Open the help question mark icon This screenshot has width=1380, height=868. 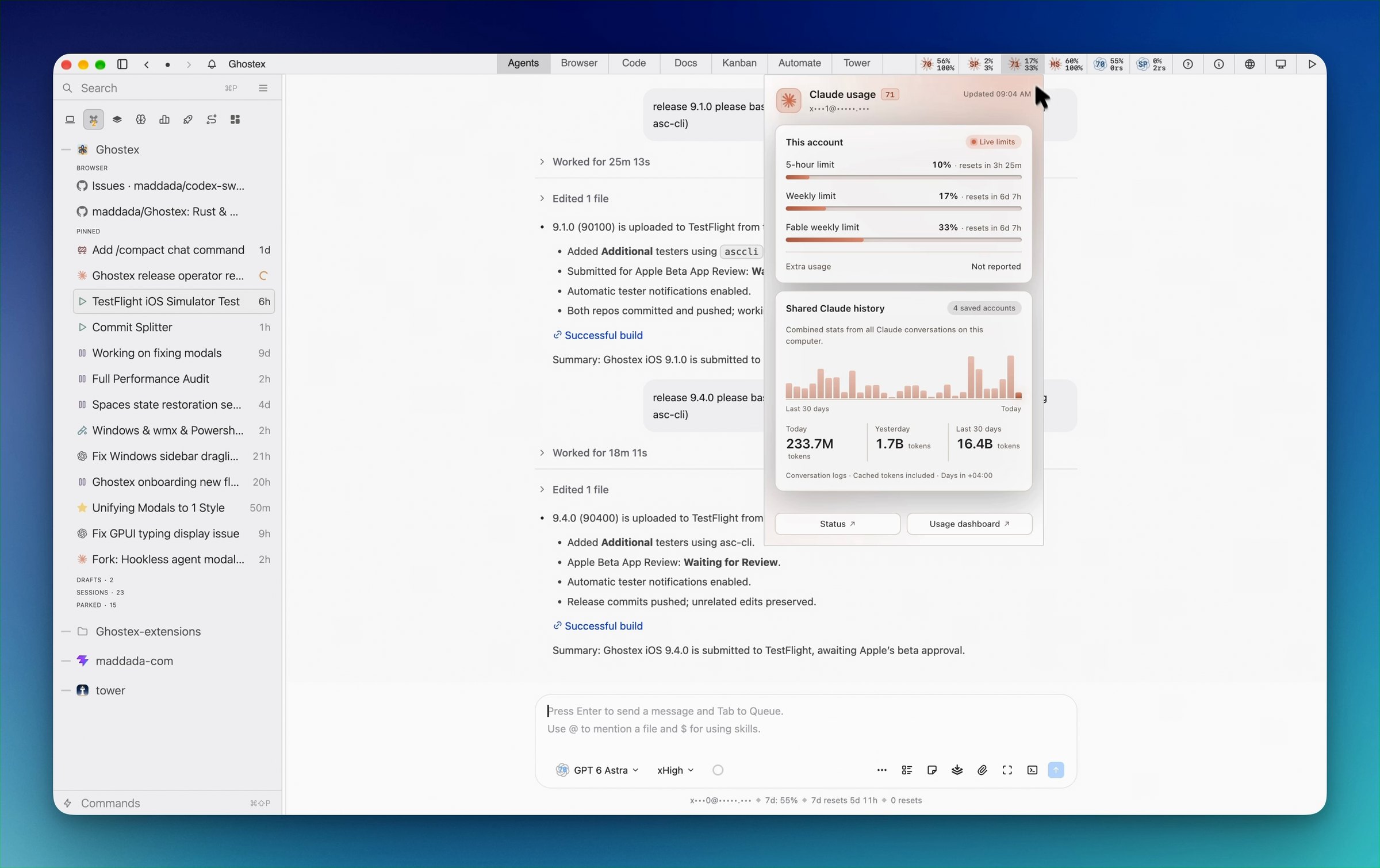coord(1188,64)
